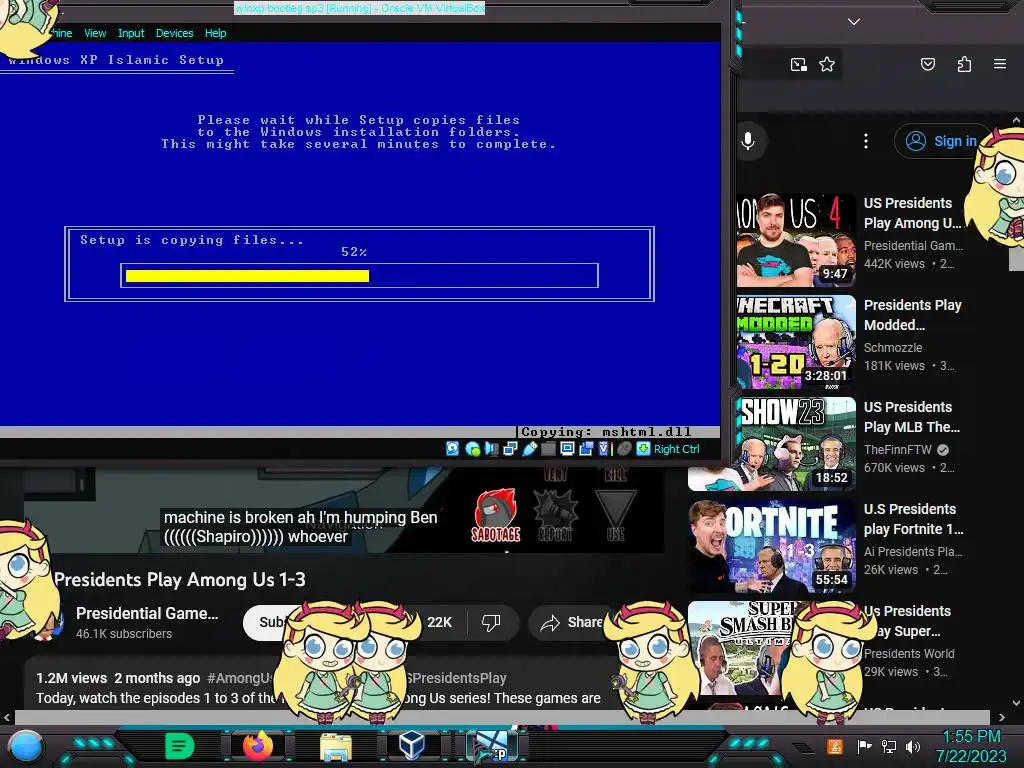The height and width of the screenshot is (768, 1024).
Task: Click the keyboard capture arrow beside Right Ctrl
Action: click(643, 449)
